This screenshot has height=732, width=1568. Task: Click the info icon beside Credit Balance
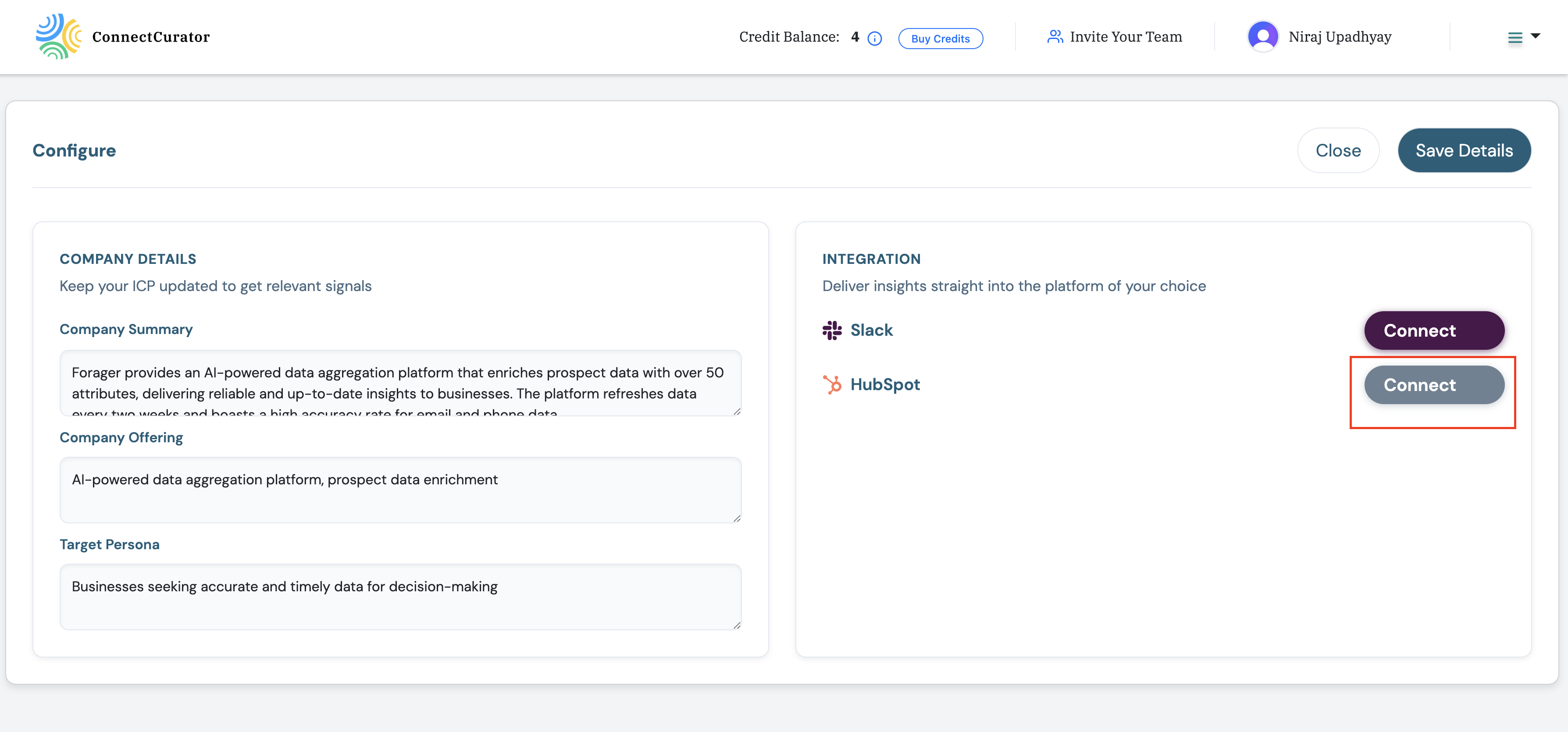coord(875,38)
